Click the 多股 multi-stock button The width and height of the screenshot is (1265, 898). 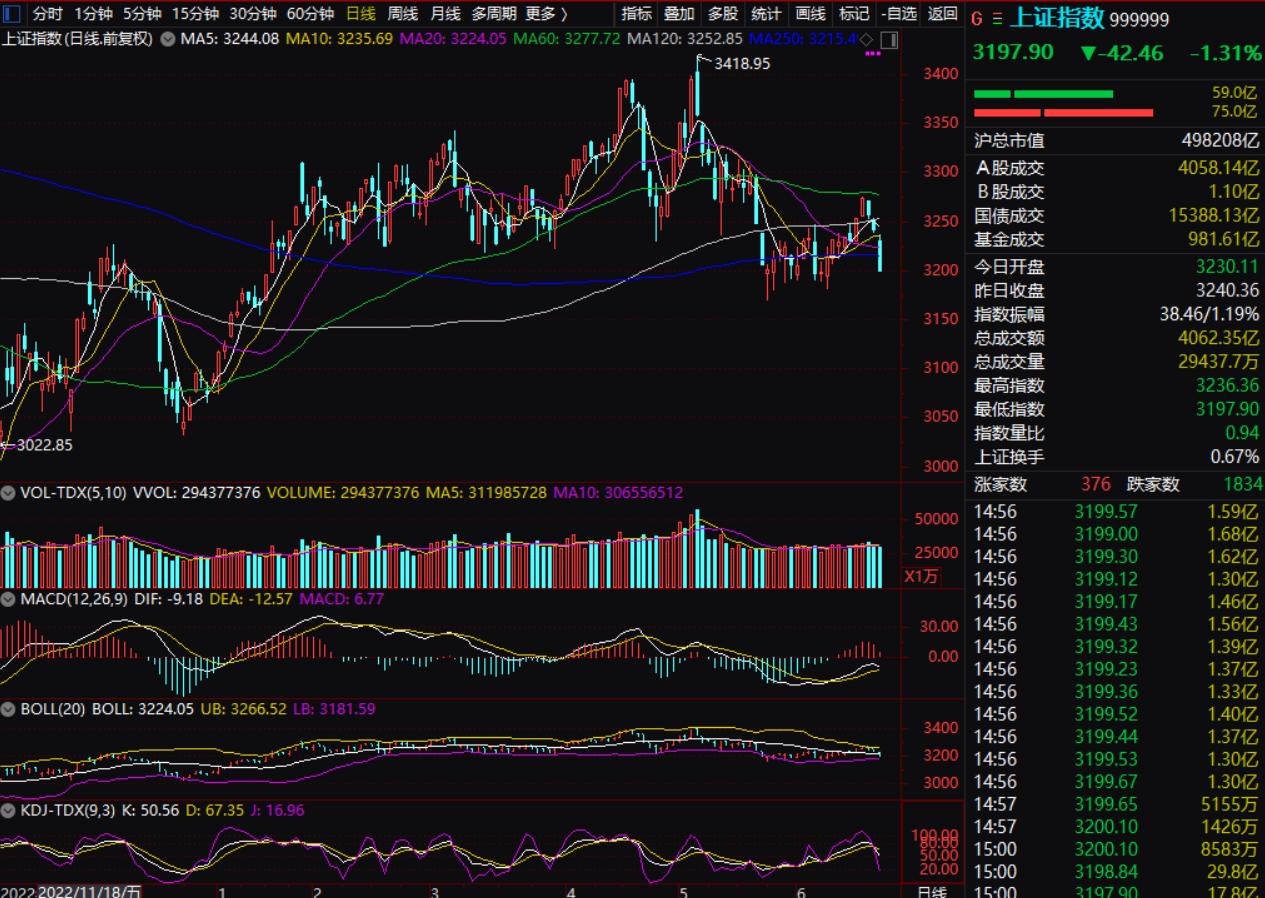tap(722, 14)
